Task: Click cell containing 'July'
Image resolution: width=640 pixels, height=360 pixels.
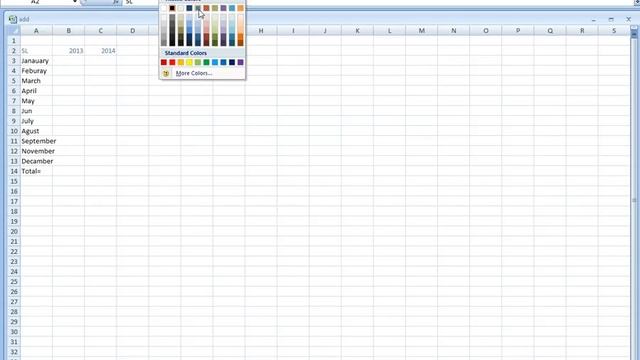Action: click(x=36, y=121)
